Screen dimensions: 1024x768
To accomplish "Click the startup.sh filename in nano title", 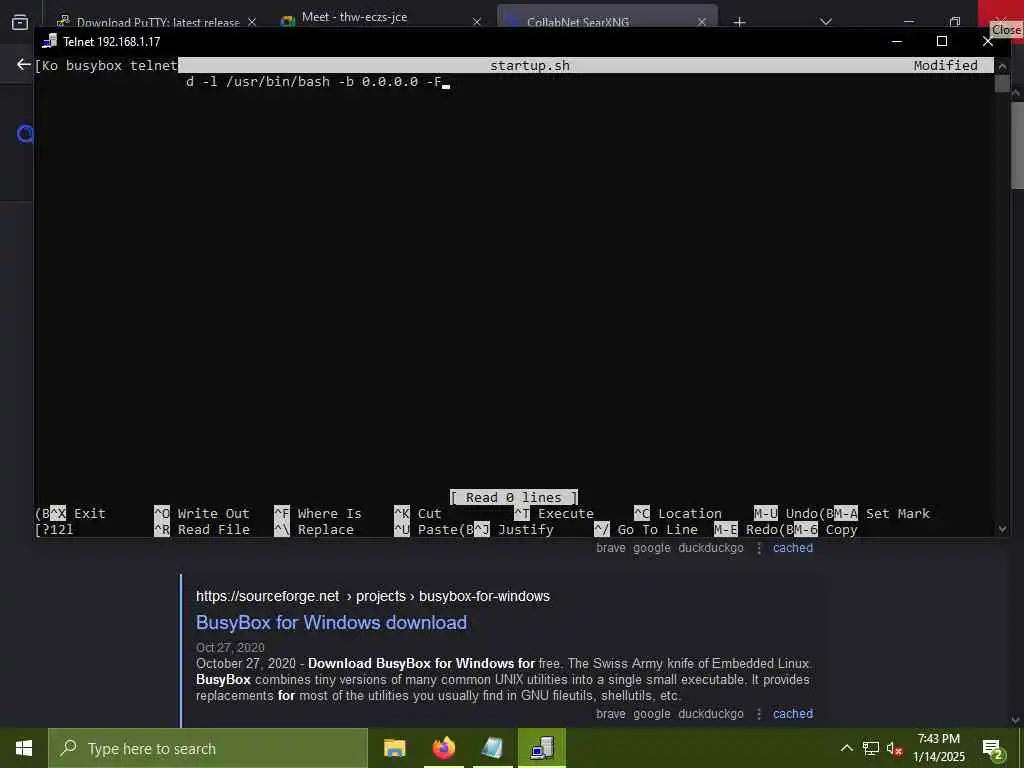I will (530, 65).
